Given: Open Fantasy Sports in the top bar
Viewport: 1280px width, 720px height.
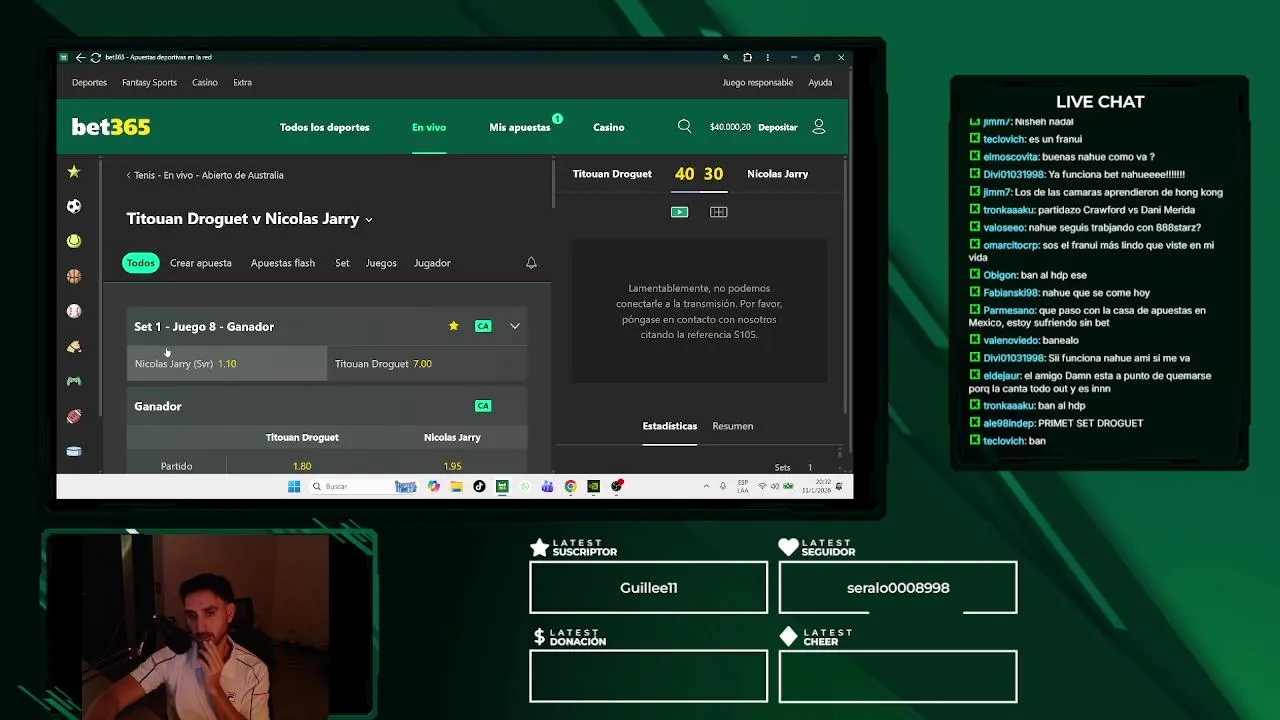Looking at the screenshot, I should (150, 83).
